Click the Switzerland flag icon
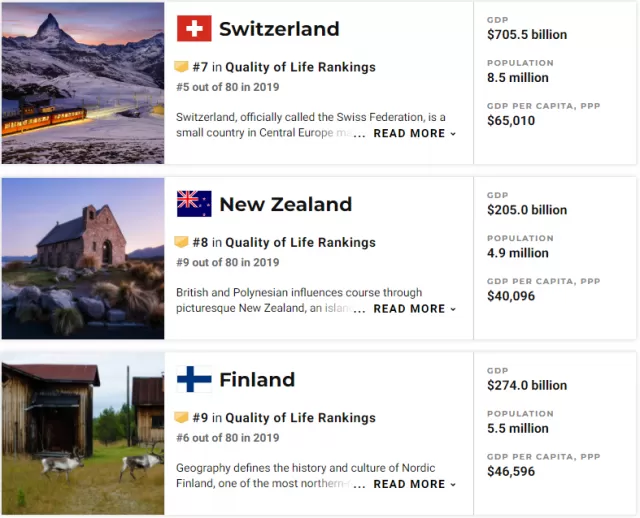This screenshot has width=640, height=518. point(194,29)
